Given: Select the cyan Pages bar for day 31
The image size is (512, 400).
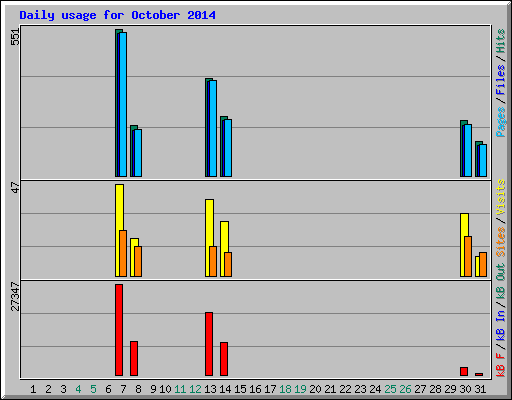Looking at the screenshot, I should (483, 160).
